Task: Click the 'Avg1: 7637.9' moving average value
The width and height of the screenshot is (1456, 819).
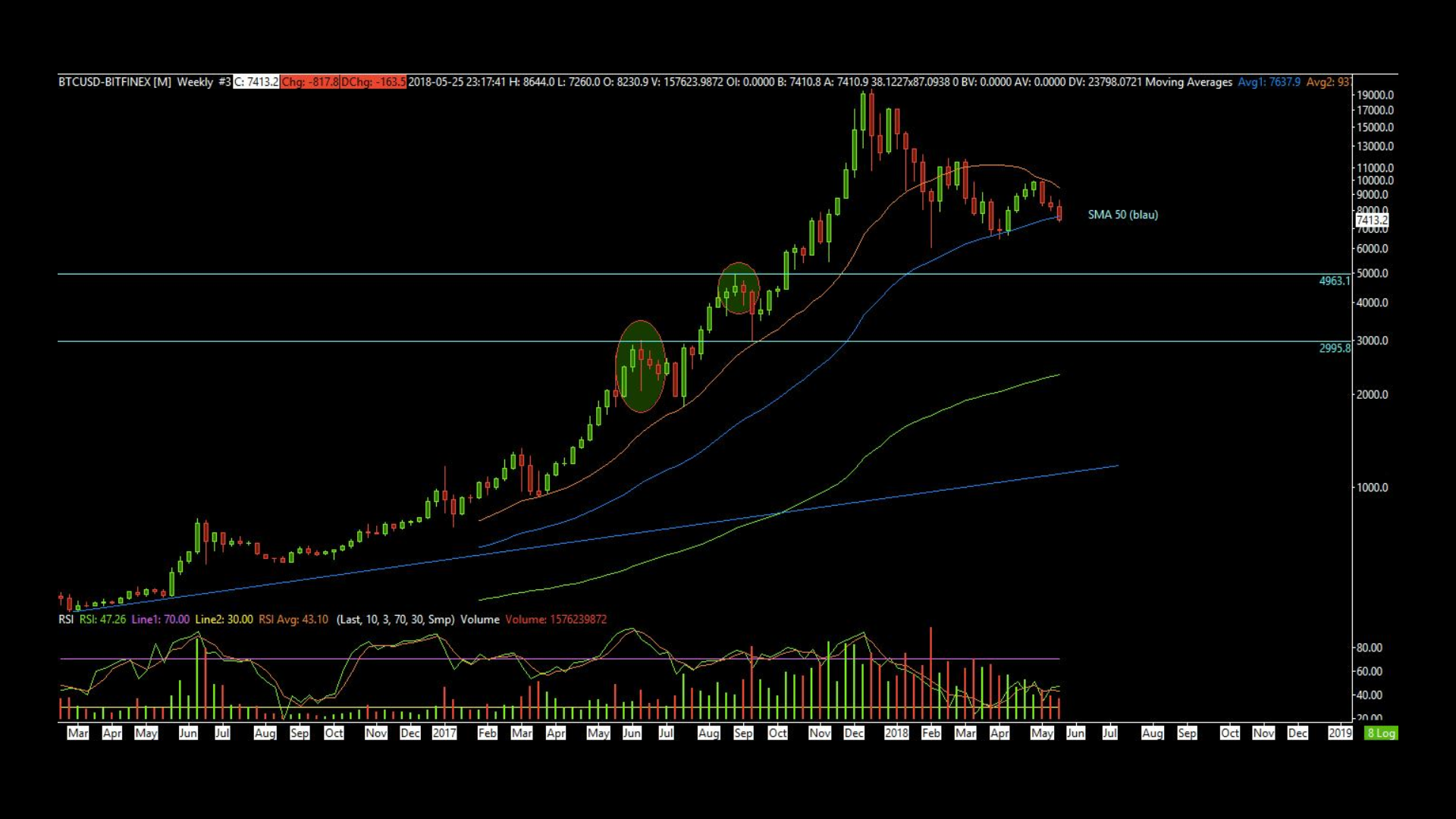Action: click(1269, 82)
